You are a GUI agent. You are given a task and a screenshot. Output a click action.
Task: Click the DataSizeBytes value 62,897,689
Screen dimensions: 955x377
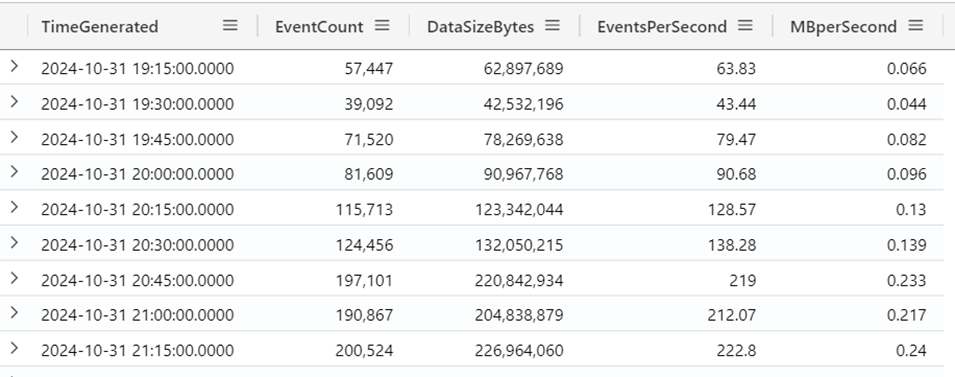(524, 68)
